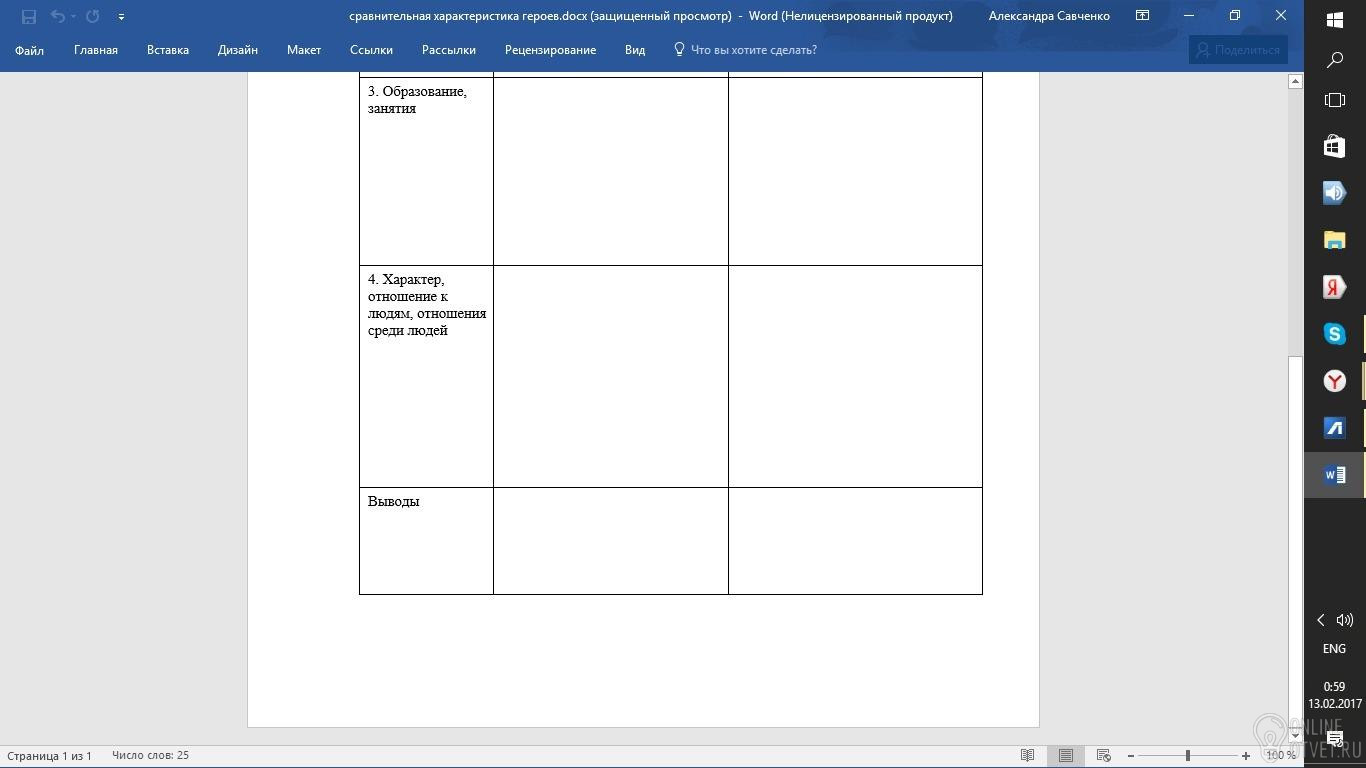Open Skype from the taskbar

(1335, 334)
